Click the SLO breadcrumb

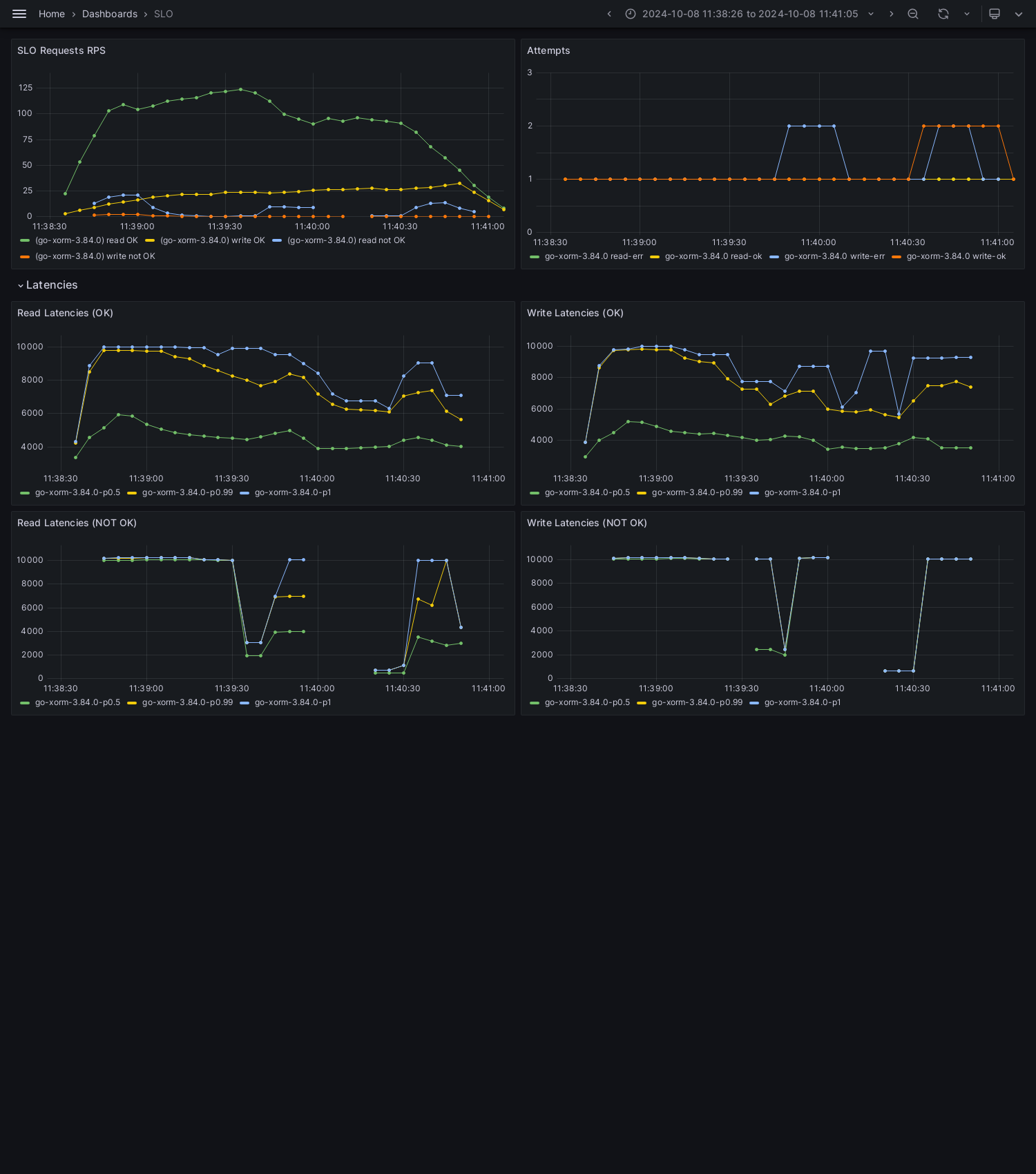164,14
